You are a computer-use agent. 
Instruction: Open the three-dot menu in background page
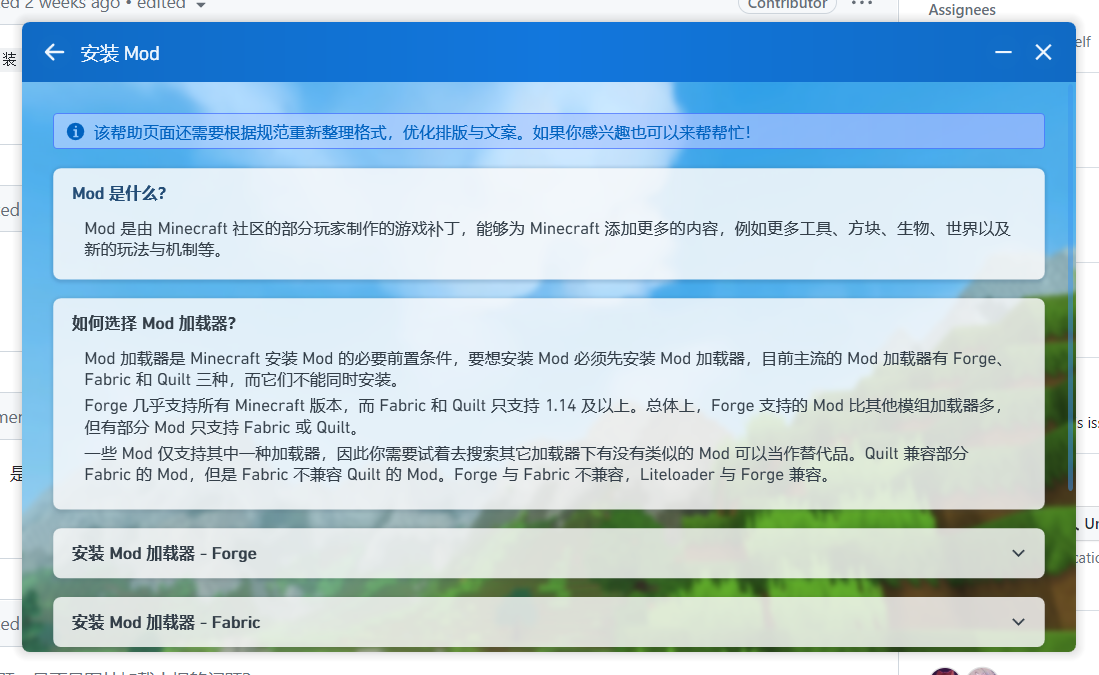point(861,4)
